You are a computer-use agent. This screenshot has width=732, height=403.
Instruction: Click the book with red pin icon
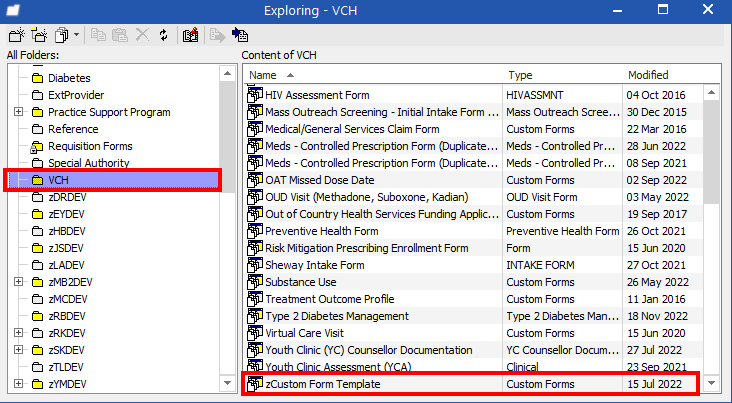pos(190,35)
